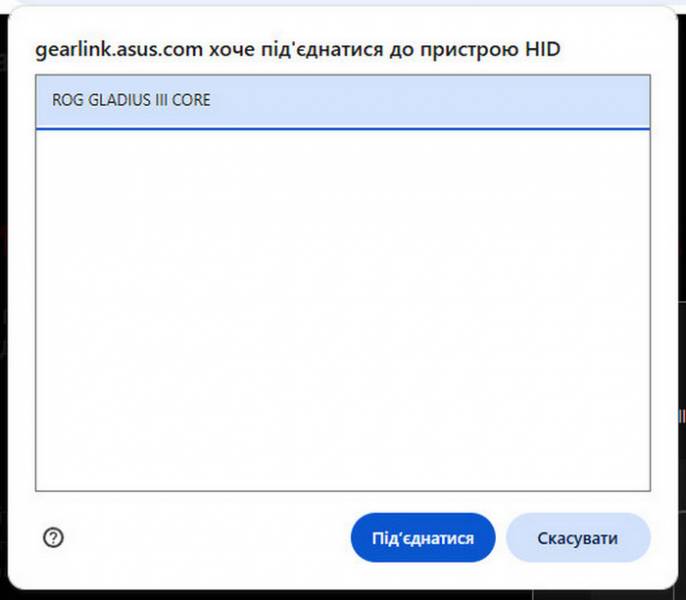Cancel the HID device connection dialog
The height and width of the screenshot is (600, 686).
pyautogui.click(x=578, y=538)
